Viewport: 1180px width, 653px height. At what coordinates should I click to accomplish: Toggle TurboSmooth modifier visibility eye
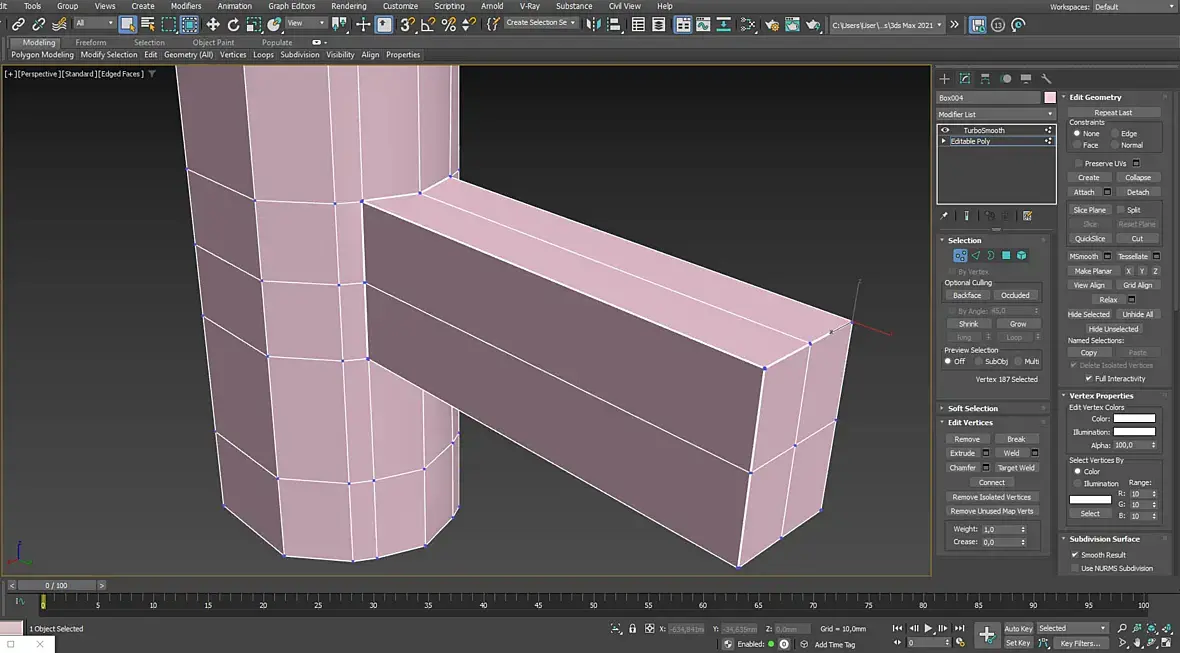(x=945, y=130)
